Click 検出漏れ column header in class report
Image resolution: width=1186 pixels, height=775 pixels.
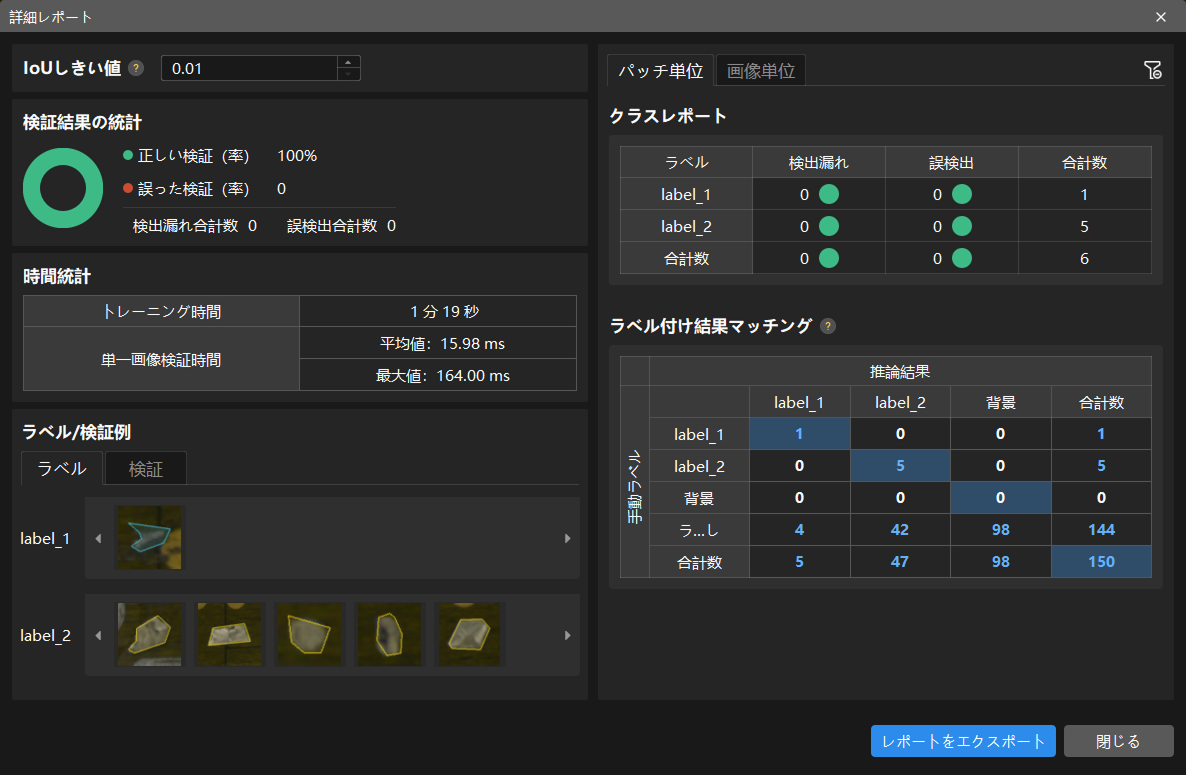tap(818, 163)
